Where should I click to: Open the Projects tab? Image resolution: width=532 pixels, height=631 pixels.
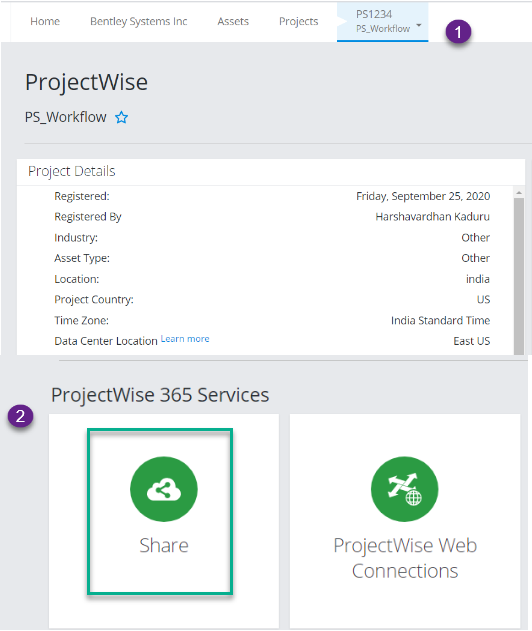click(299, 21)
